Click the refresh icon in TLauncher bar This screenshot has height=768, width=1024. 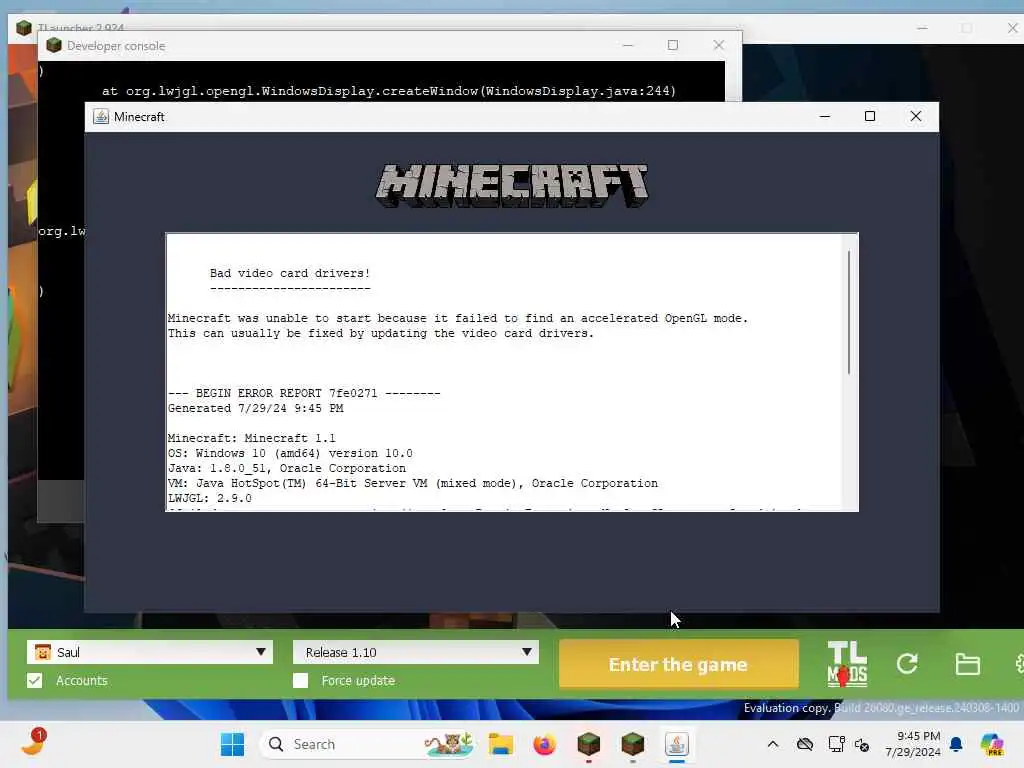907,664
